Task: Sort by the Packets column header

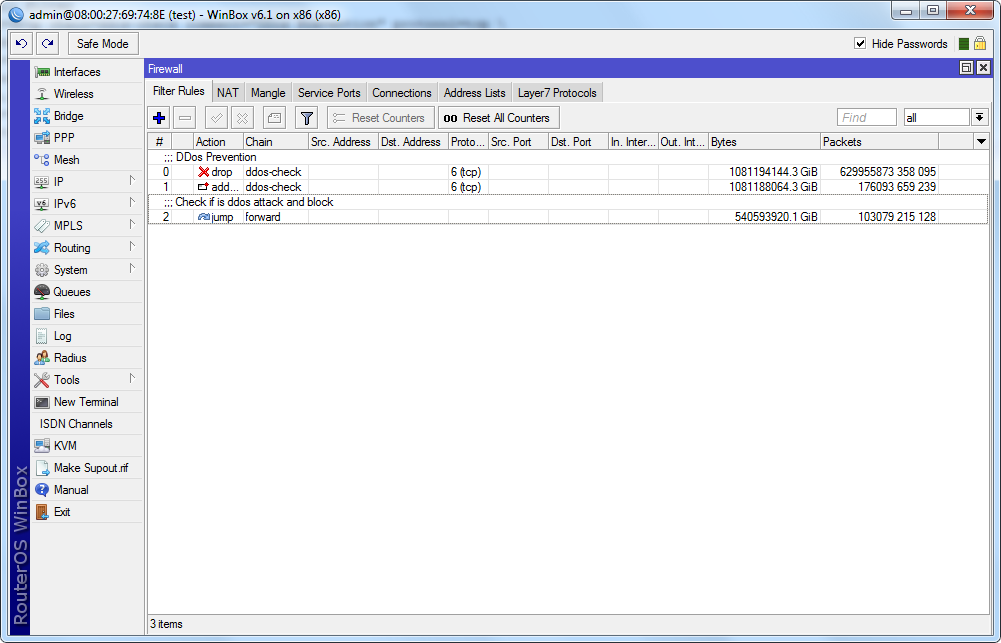Action: [879, 142]
